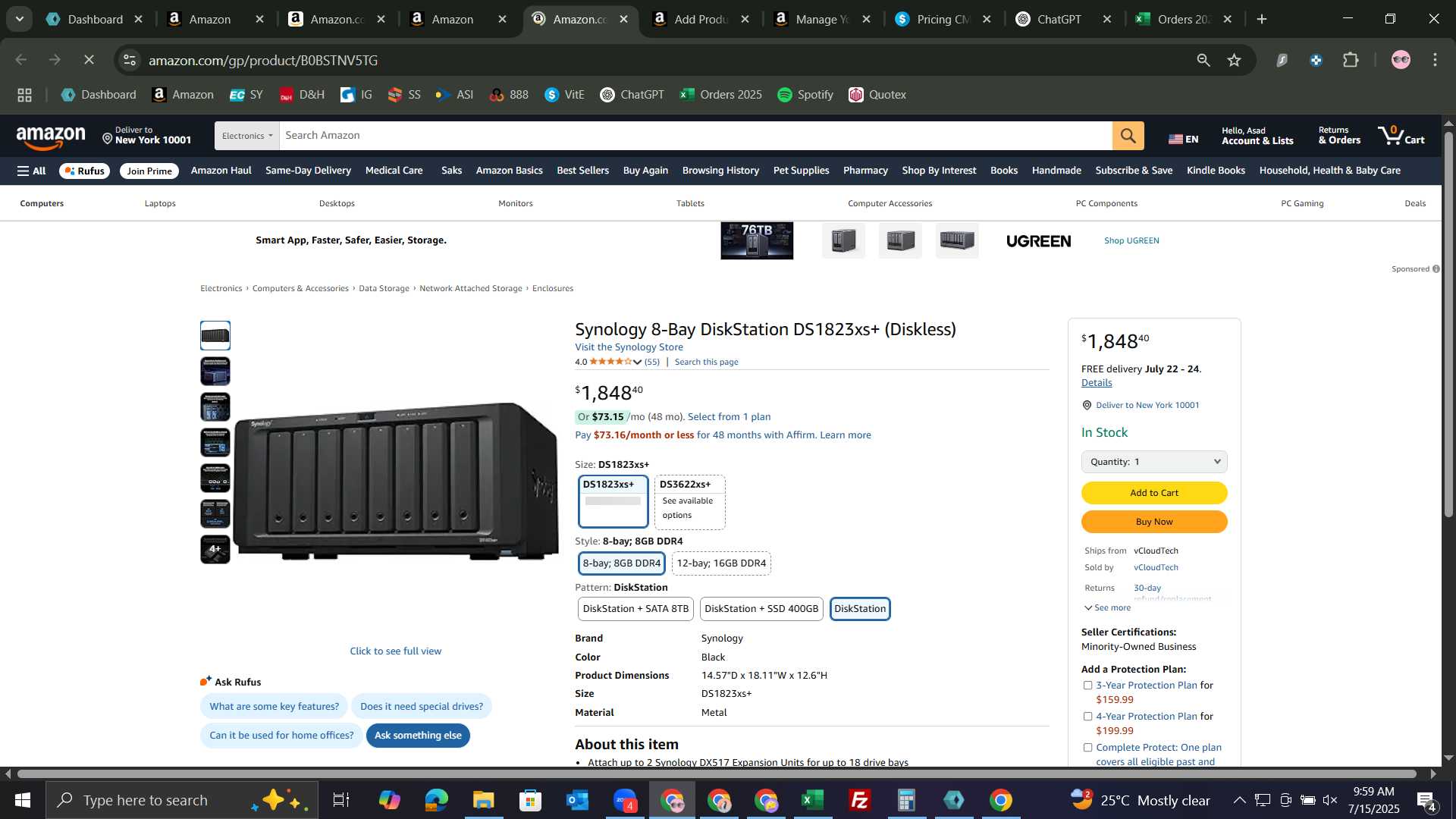Open Chrome profile avatar
Screen dimensions: 1456x819
tap(1400, 60)
